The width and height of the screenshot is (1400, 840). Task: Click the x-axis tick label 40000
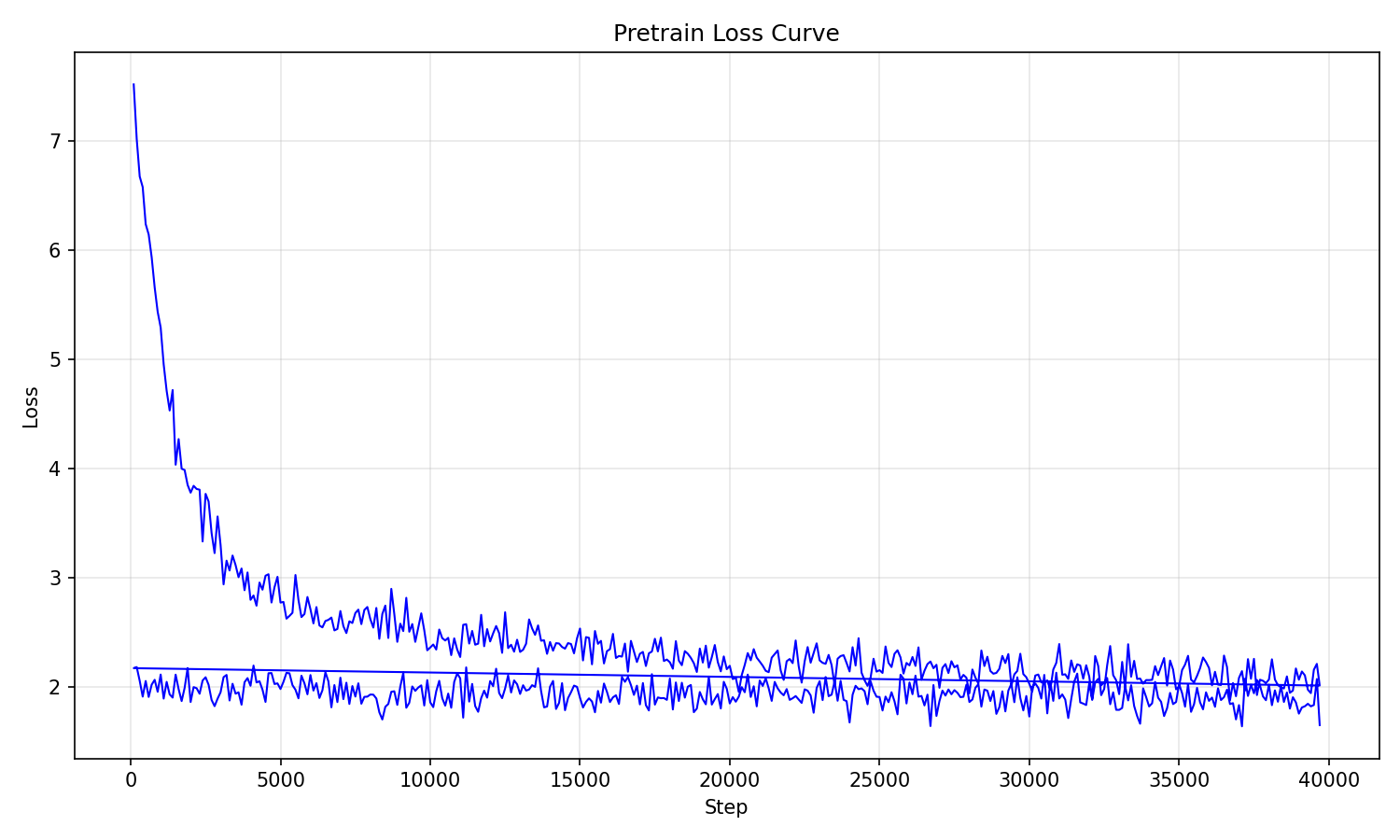(1327, 778)
